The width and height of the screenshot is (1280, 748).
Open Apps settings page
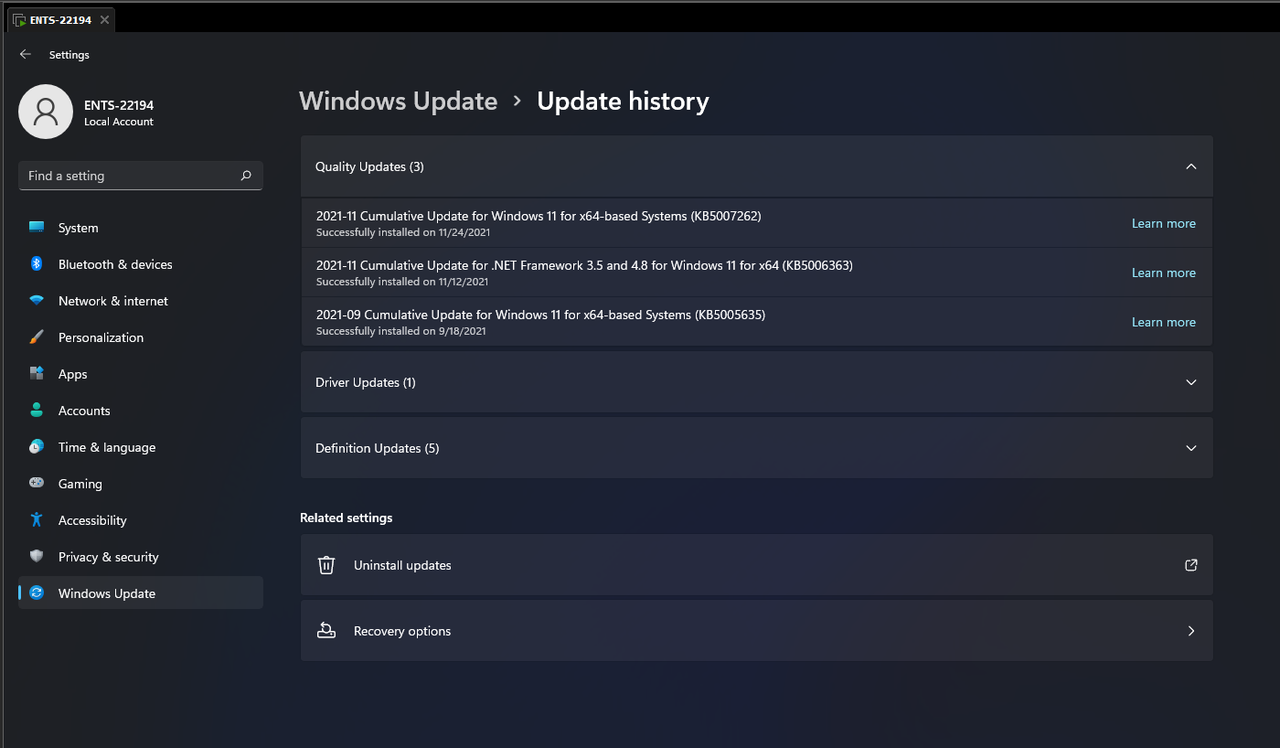pos(141,374)
